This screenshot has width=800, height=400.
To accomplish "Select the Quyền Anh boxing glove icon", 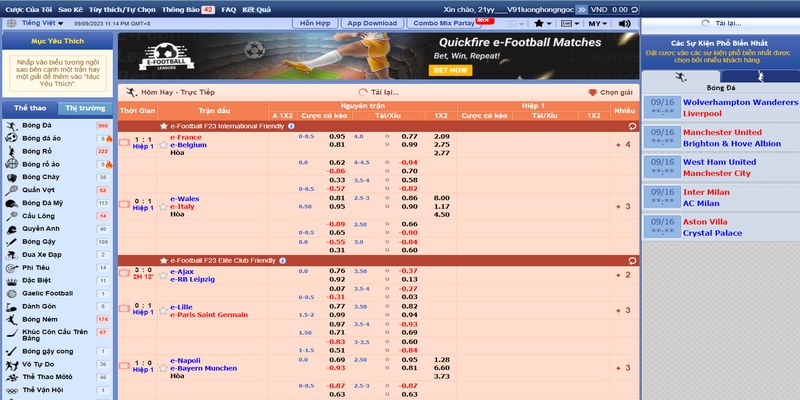I will click(x=11, y=229).
